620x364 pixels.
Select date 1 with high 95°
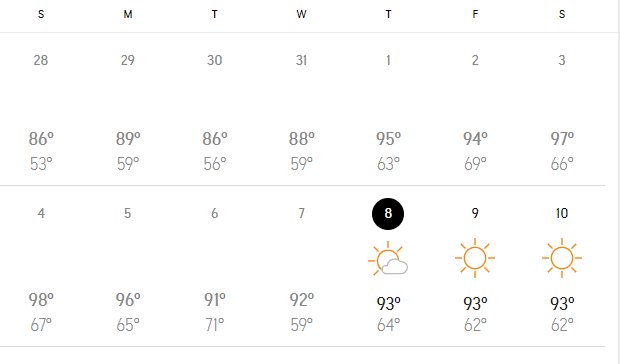tap(388, 109)
